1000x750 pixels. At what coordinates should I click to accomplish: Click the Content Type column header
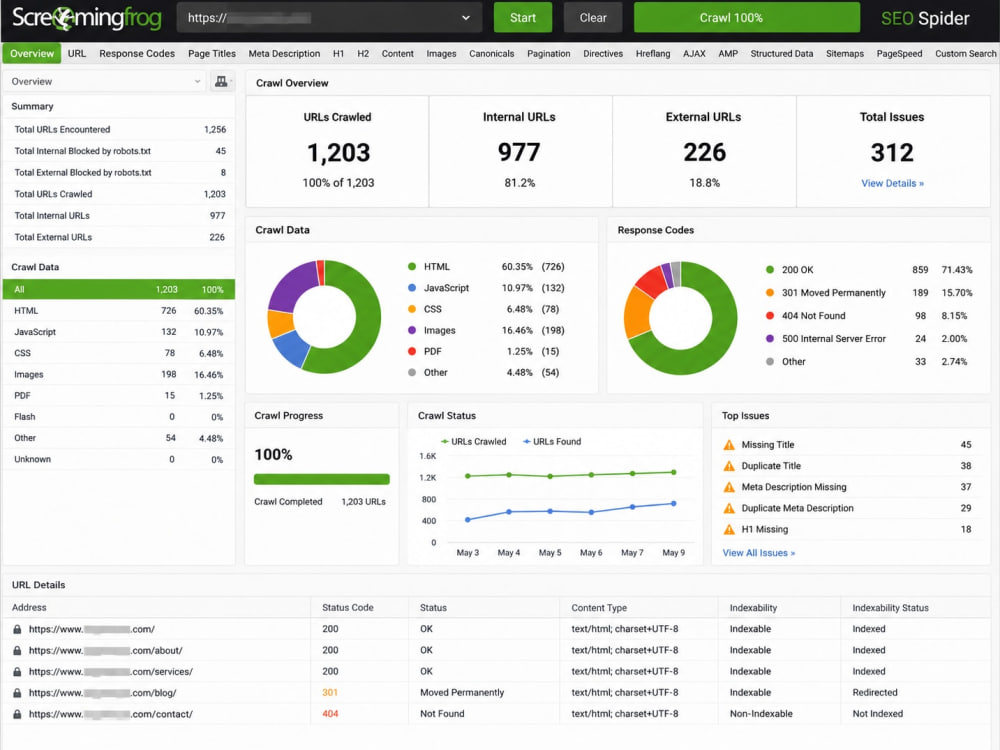click(599, 608)
